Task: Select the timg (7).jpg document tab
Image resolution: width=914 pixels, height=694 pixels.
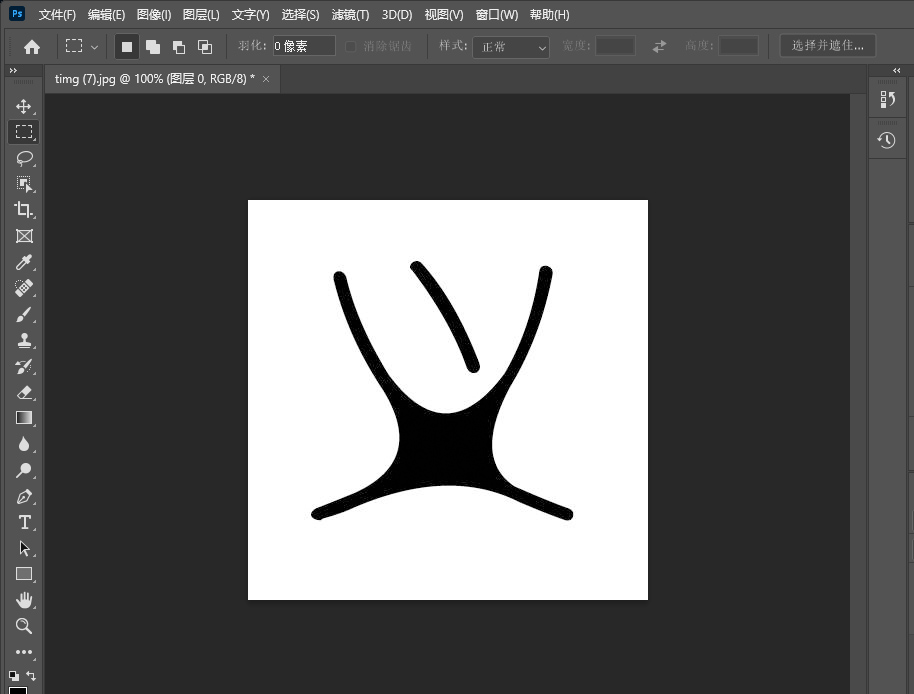Action: pyautogui.click(x=150, y=78)
